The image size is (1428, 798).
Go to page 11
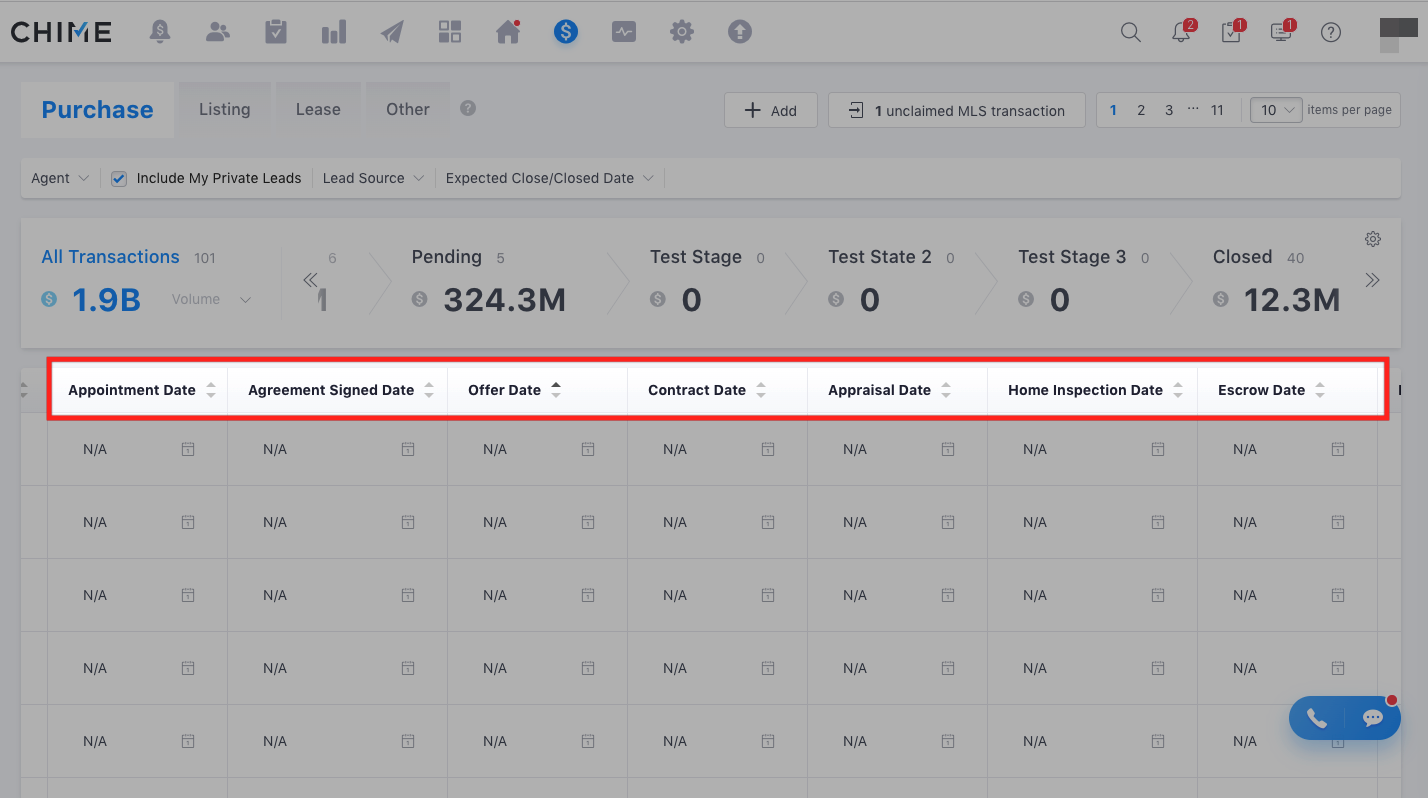click(1217, 110)
